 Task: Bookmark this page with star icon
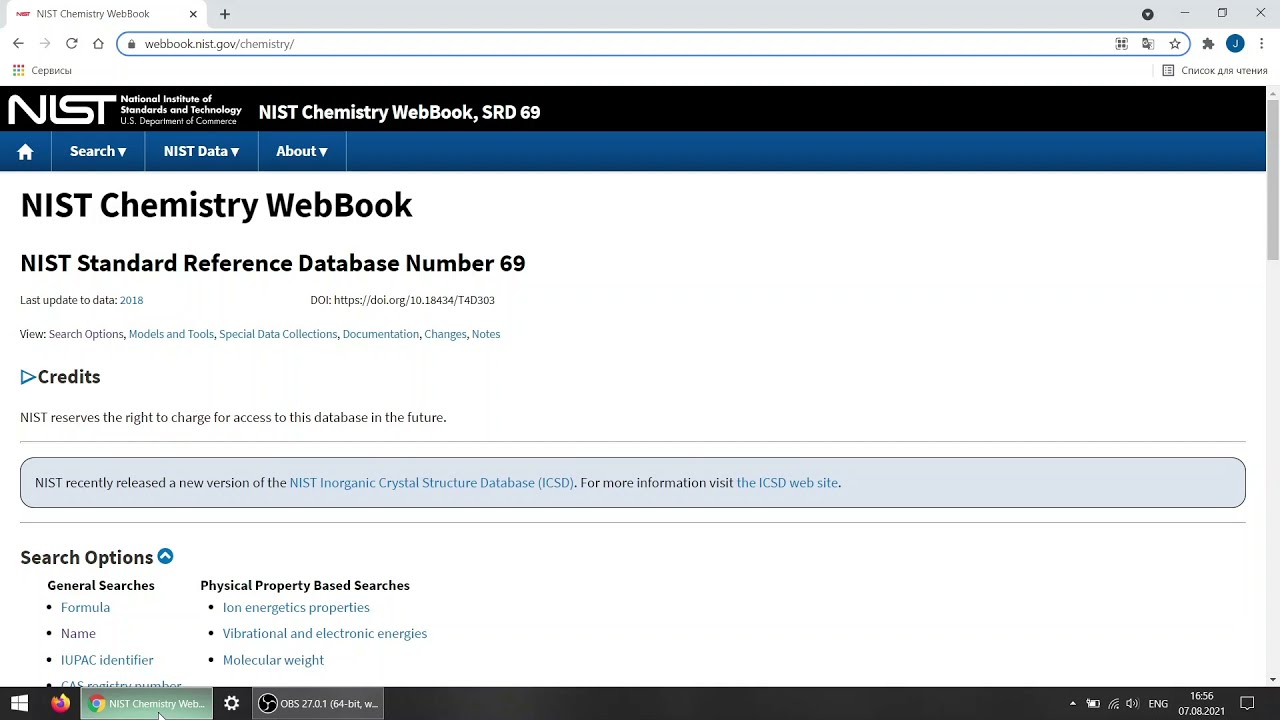(x=1175, y=44)
